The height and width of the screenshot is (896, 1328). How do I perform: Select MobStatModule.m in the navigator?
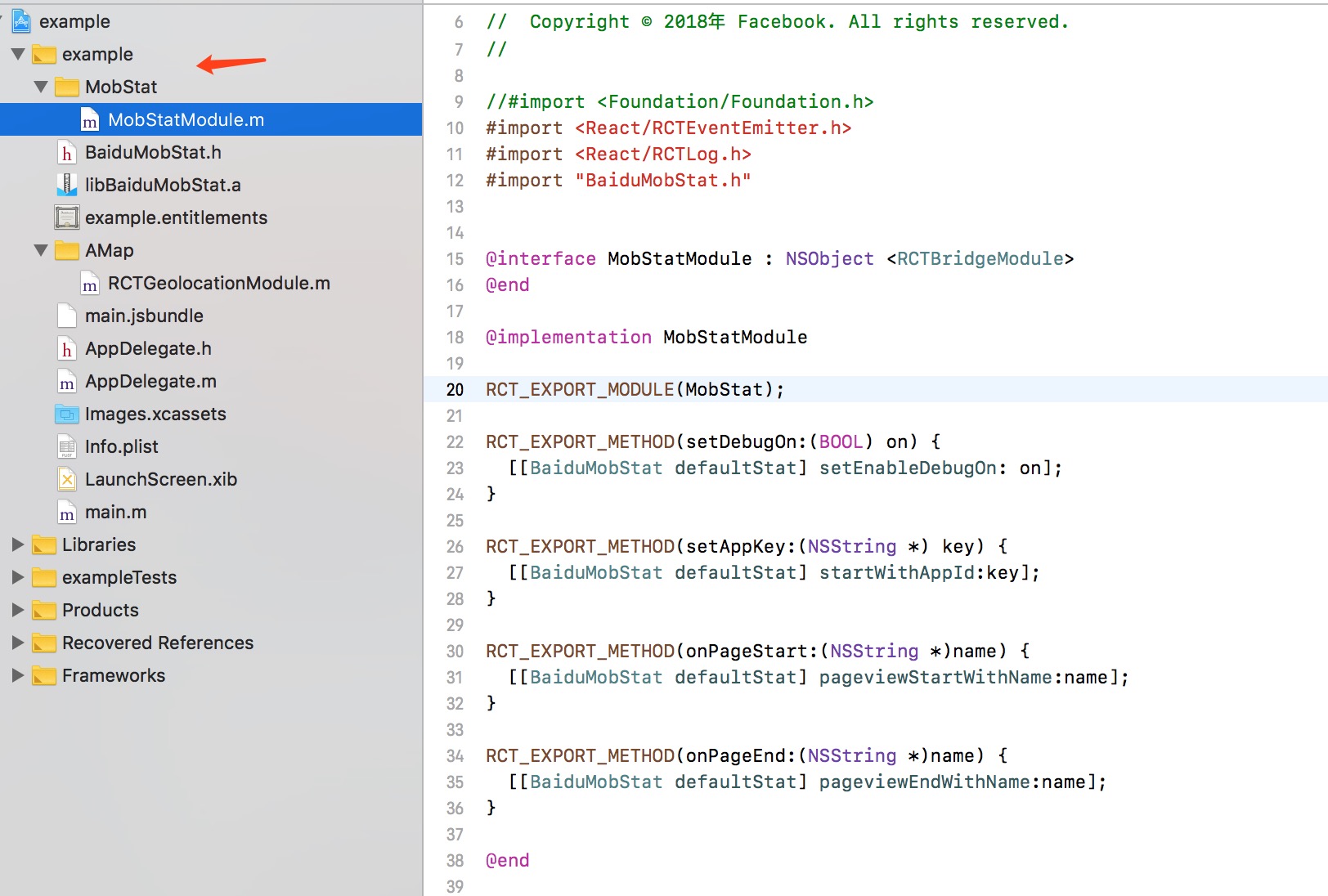point(211,119)
